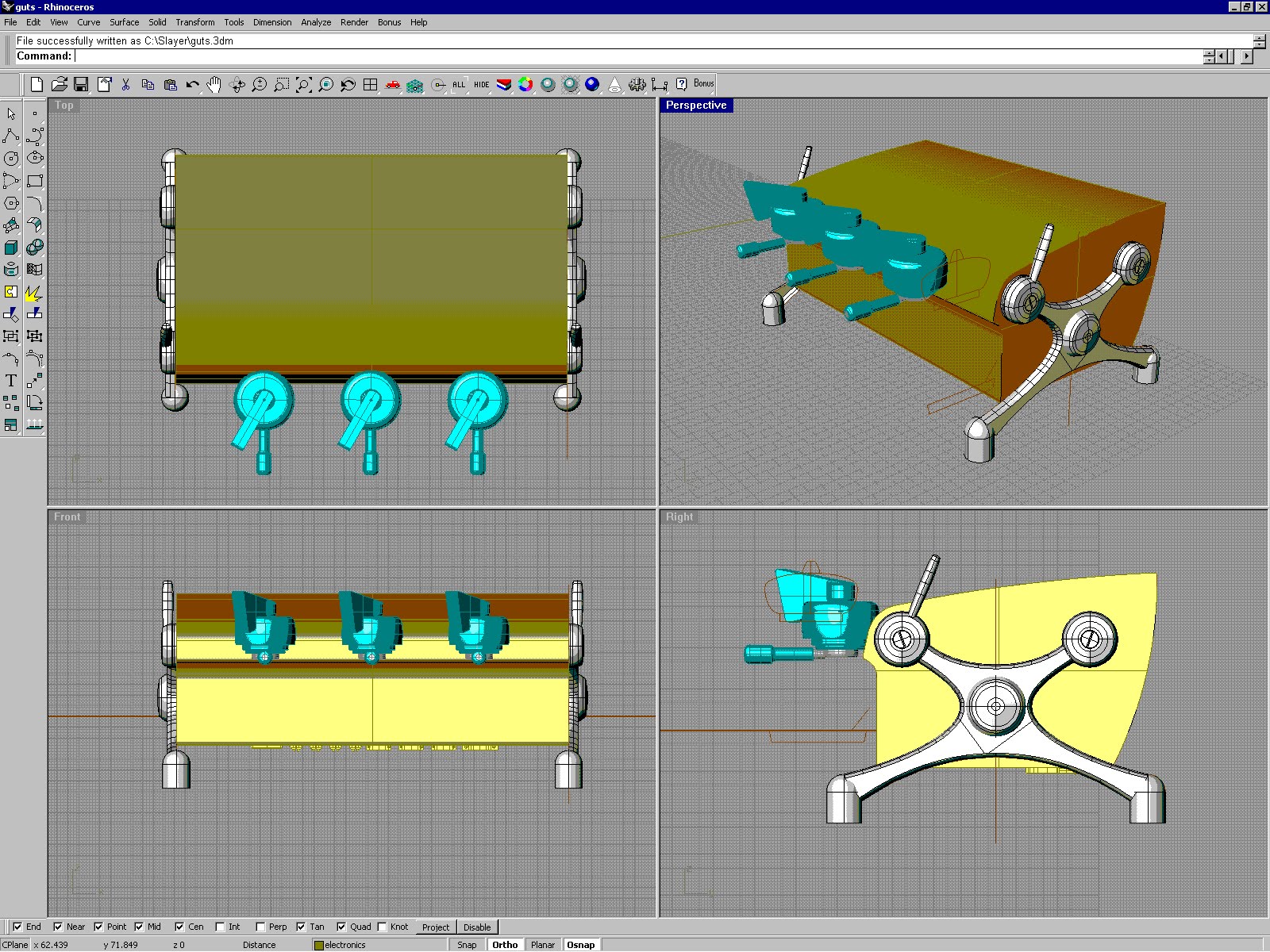Viewport: 1270px width, 952px height.
Task: Activate the Pan view tool
Action: click(x=214, y=83)
